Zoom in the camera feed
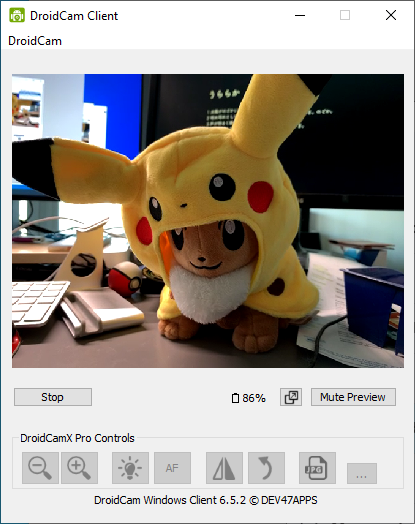Screen dimensions: 415x524 click(80, 468)
